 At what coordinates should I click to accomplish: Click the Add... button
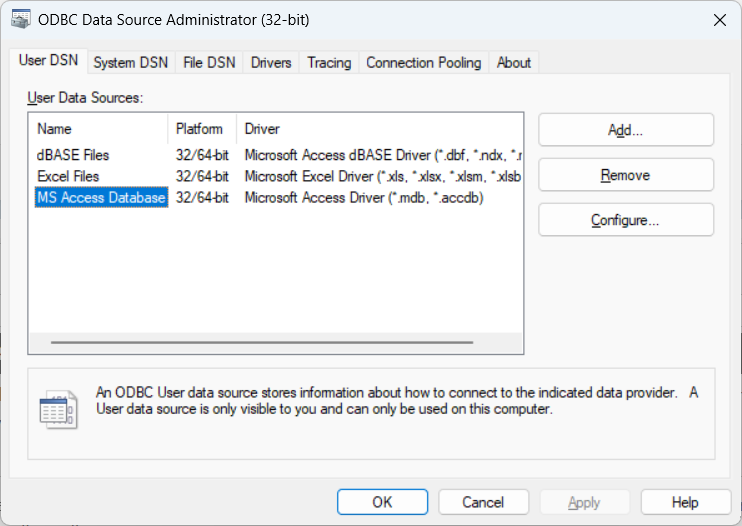click(626, 130)
